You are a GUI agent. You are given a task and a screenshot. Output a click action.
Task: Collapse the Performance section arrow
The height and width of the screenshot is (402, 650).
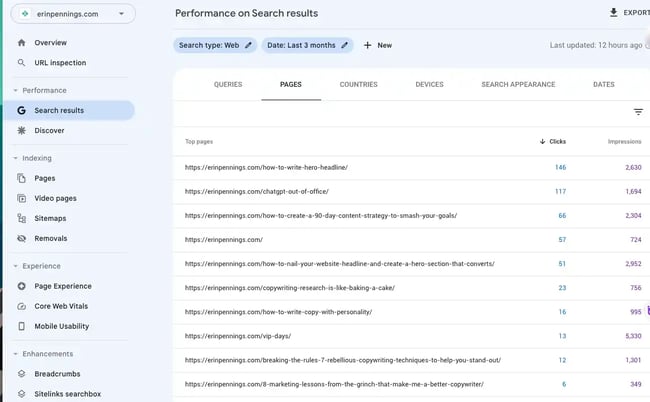pyautogui.click(x=15, y=90)
